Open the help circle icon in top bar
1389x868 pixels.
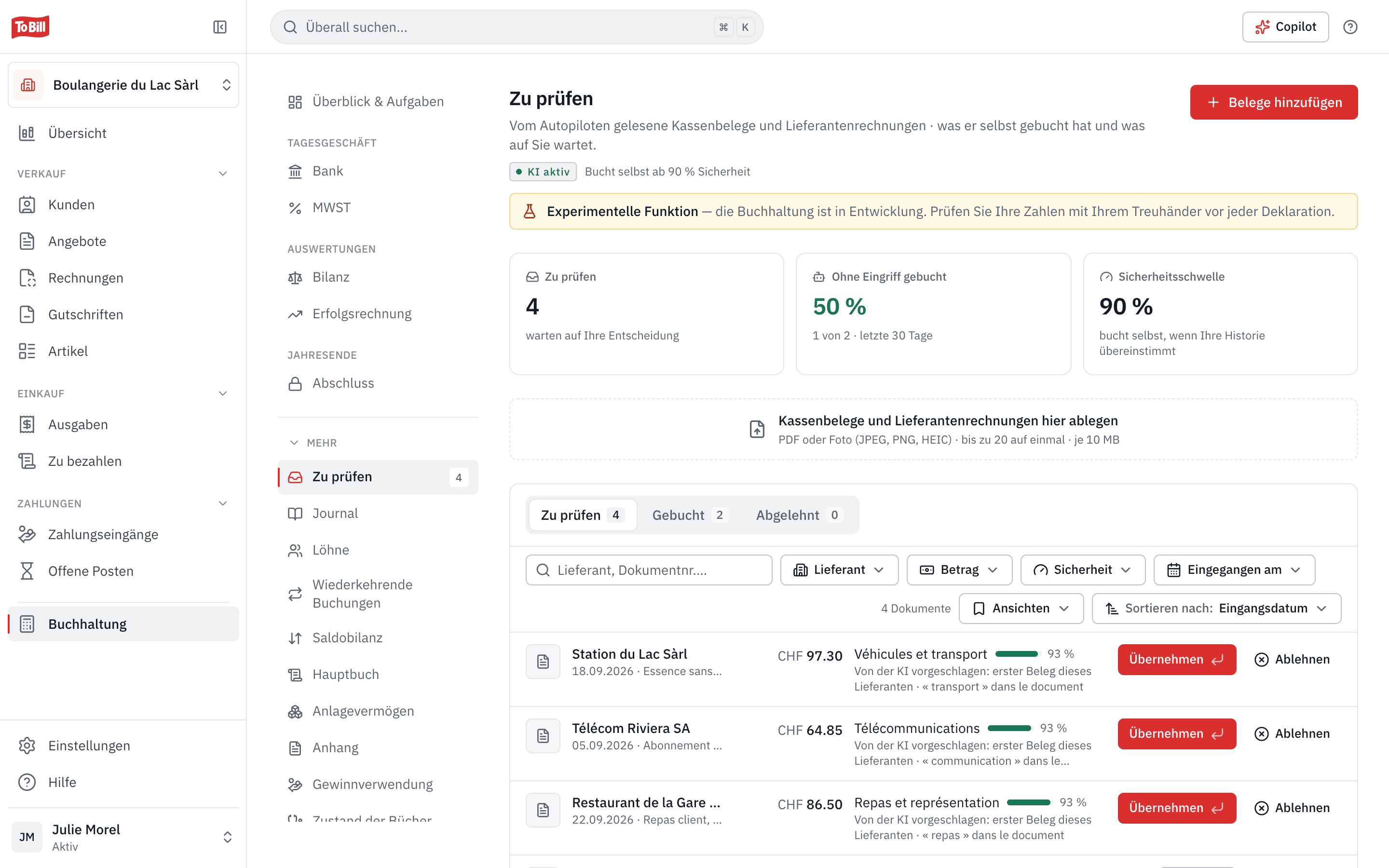point(1350,27)
